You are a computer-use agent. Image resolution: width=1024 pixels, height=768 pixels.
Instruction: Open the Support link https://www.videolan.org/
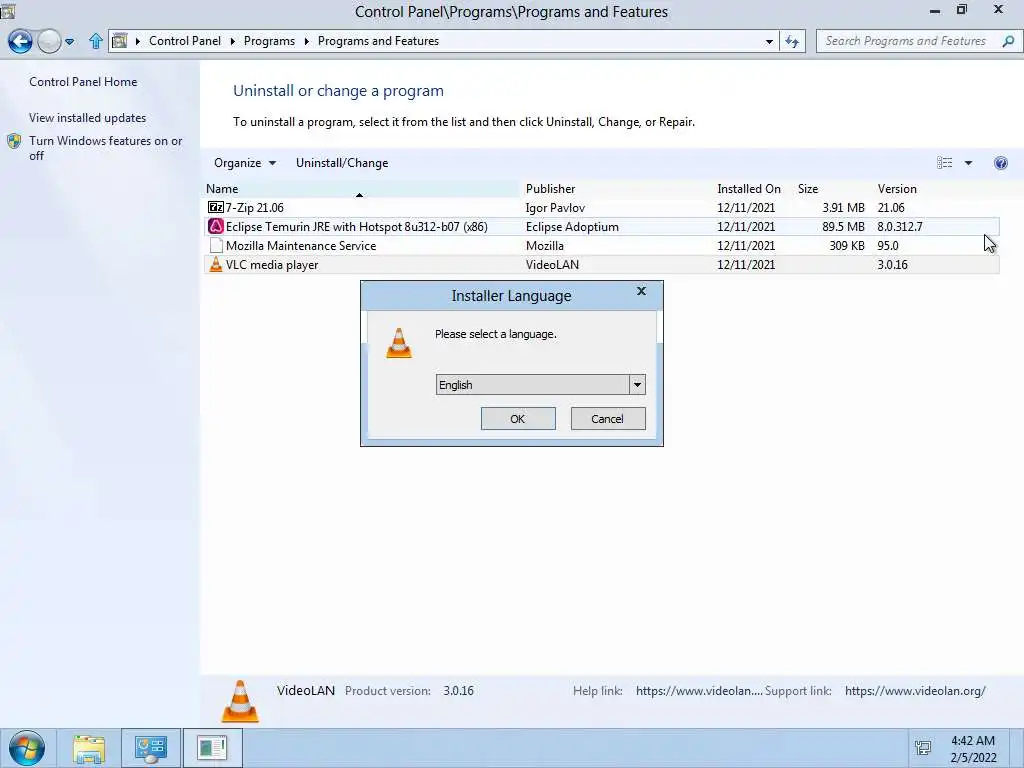click(915, 691)
